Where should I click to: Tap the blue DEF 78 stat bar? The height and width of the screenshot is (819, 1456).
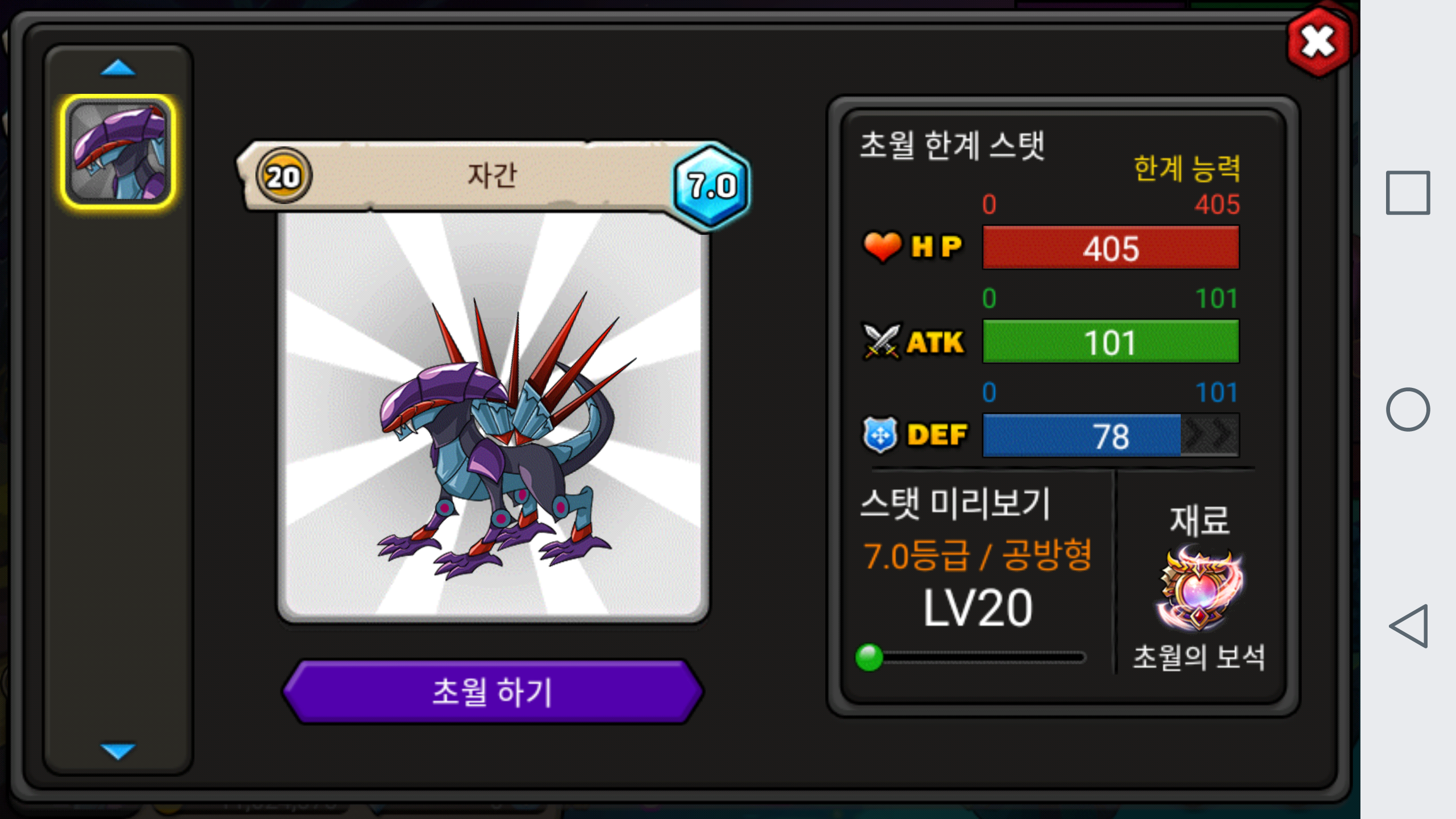(x=1111, y=436)
